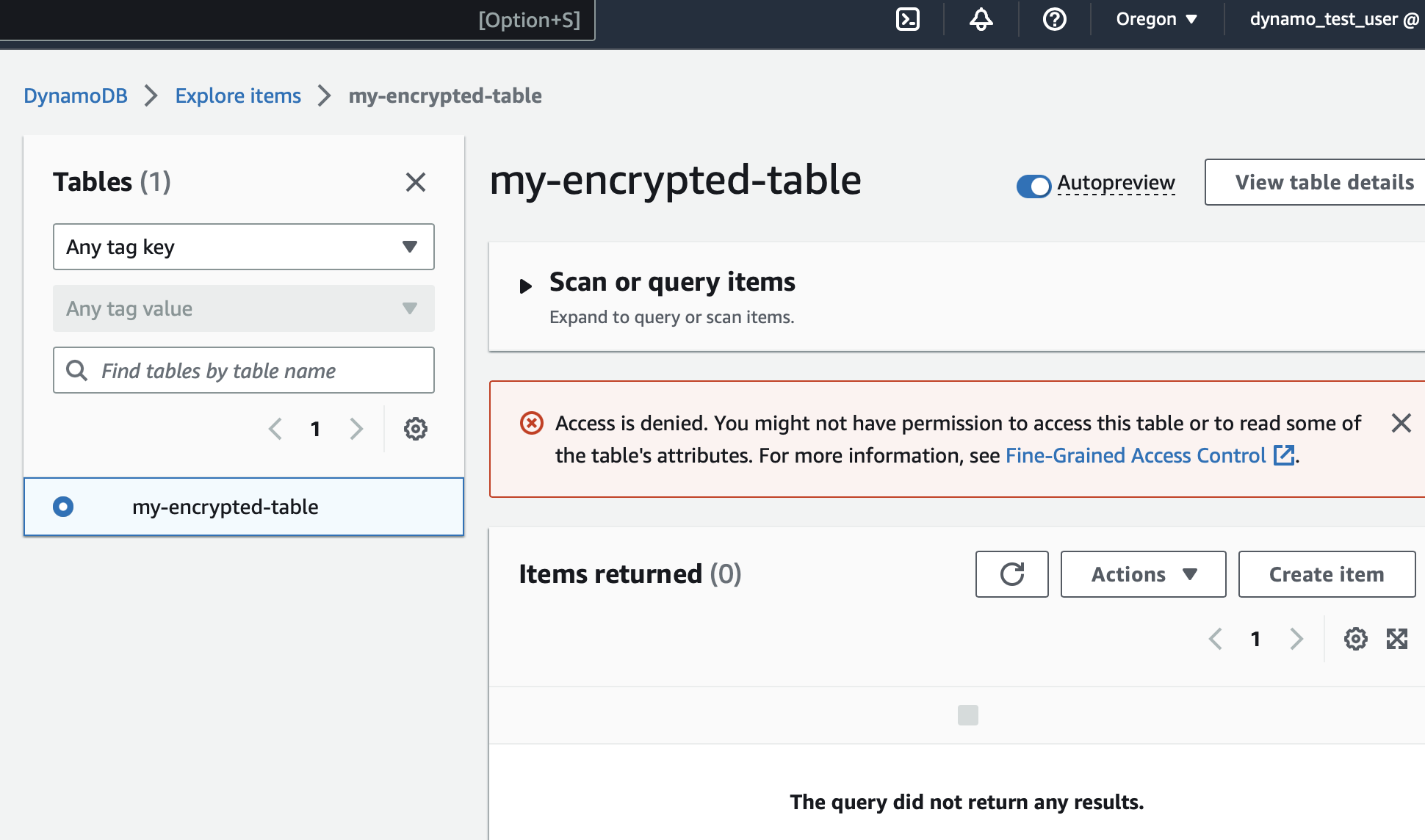
Task: Dismiss the Access is denied alert
Action: (1401, 423)
